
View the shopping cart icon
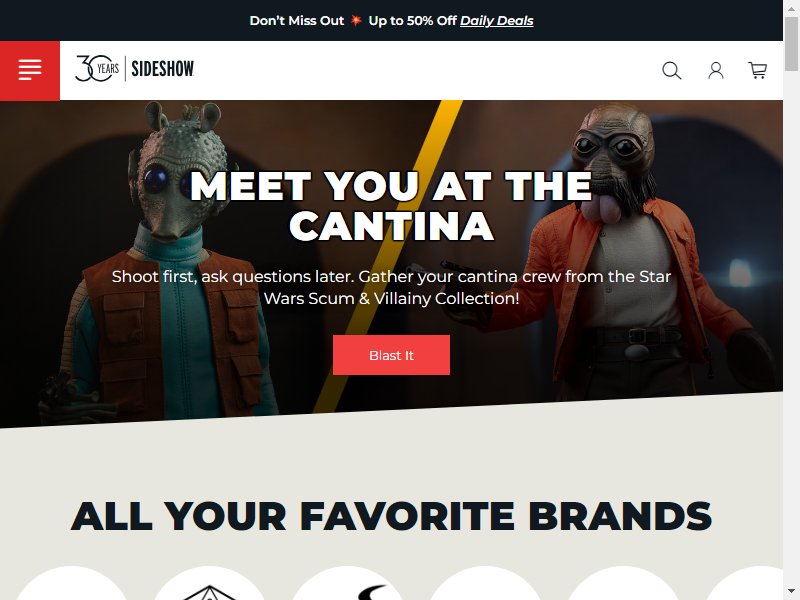[758, 70]
